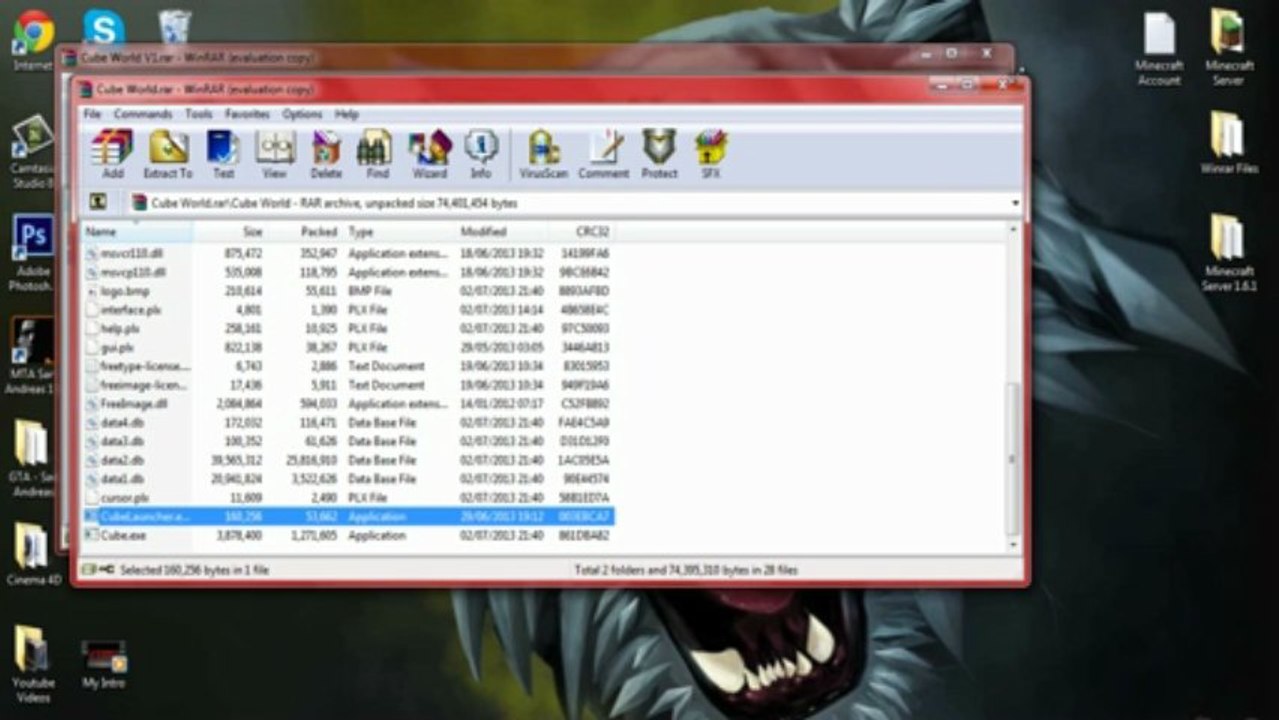
Task: Select the msvcr110.dll file
Action: (x=348, y=254)
